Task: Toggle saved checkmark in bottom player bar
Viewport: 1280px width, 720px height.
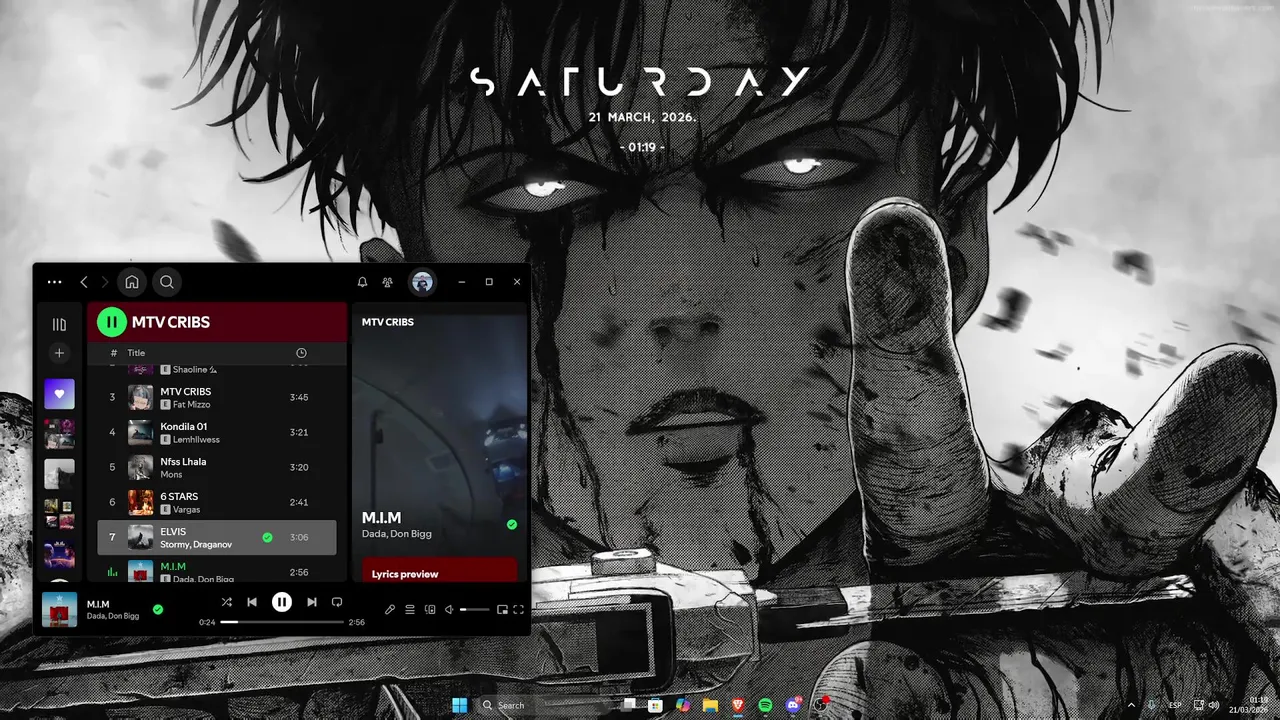Action: click(x=158, y=609)
